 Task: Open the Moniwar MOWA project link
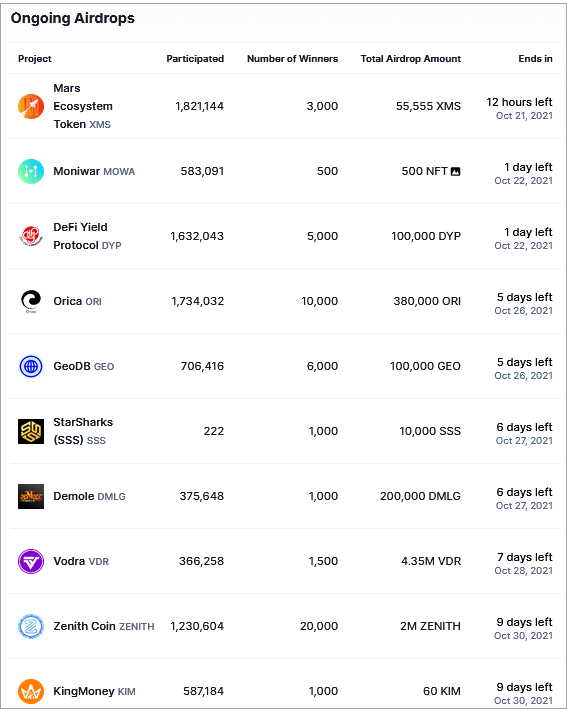(x=94, y=171)
